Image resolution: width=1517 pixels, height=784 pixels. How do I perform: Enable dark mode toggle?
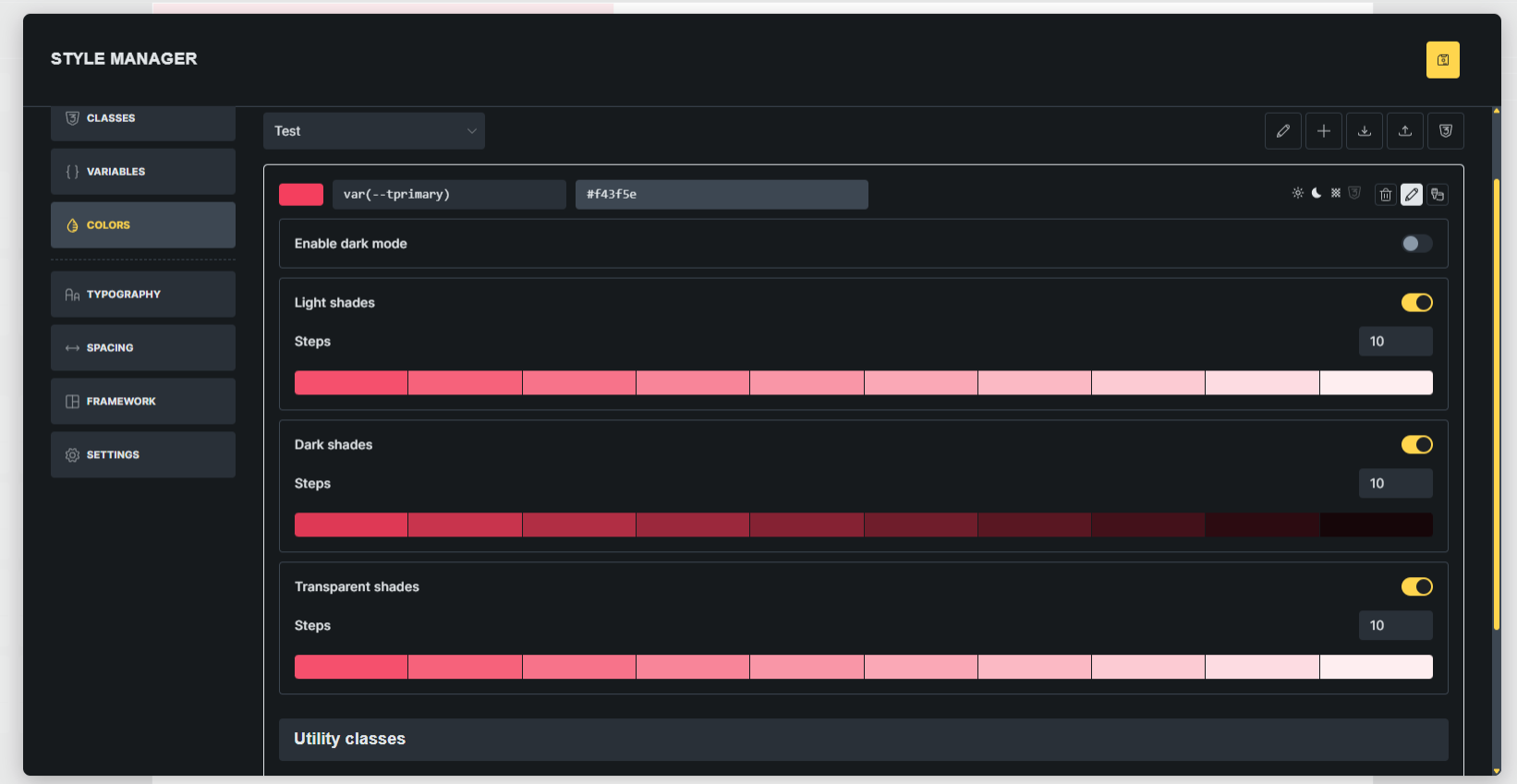pyautogui.click(x=1415, y=244)
